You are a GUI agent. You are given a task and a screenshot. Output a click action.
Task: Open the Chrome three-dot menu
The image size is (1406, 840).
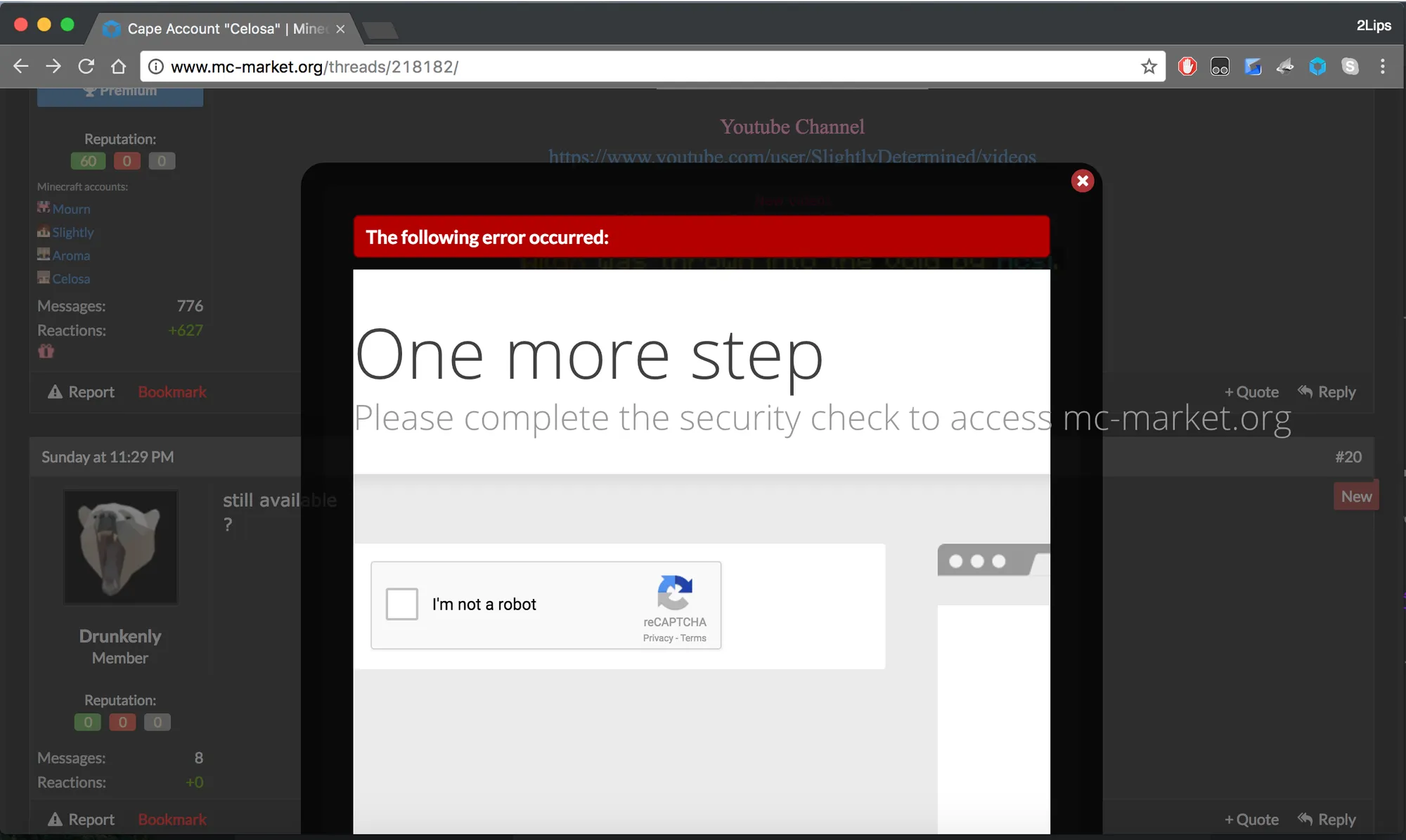click(x=1383, y=67)
